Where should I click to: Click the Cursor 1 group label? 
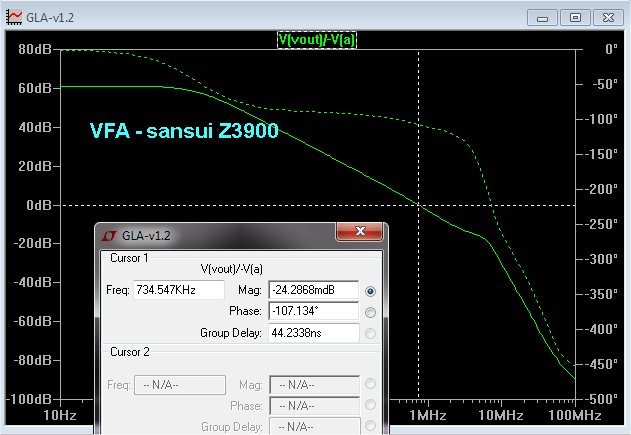click(x=129, y=258)
